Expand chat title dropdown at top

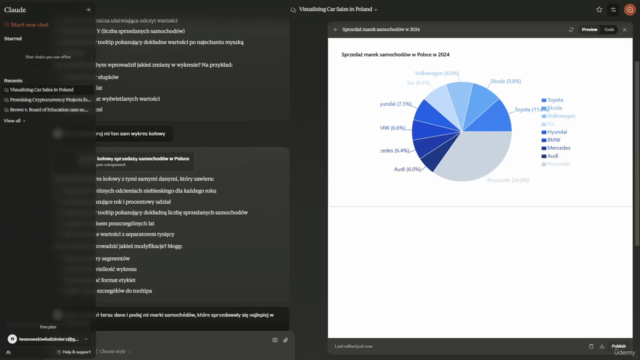click(x=376, y=9)
